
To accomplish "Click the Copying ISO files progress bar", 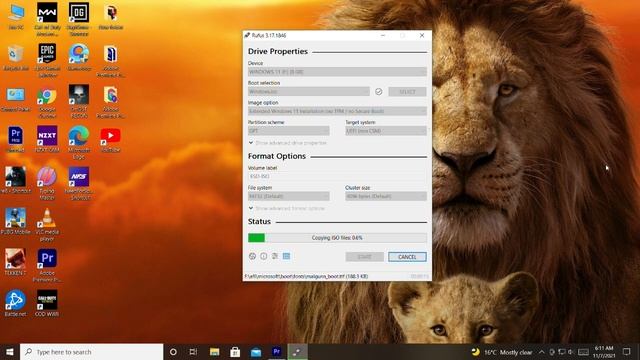I will tap(337, 238).
